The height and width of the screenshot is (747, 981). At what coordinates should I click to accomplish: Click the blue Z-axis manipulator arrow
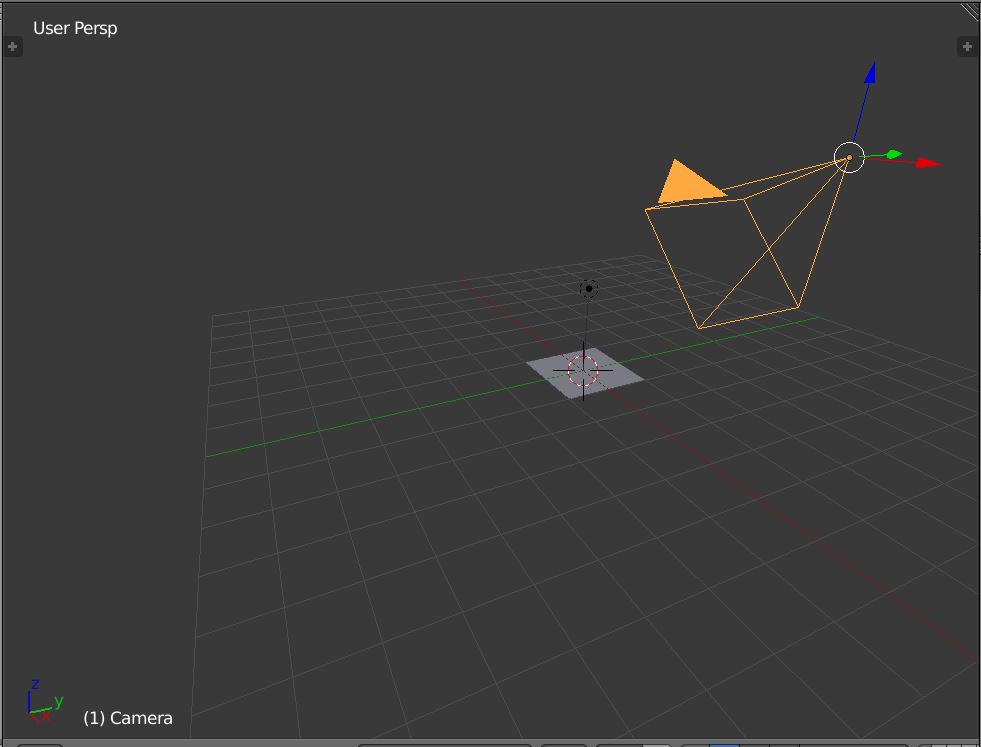pos(868,72)
